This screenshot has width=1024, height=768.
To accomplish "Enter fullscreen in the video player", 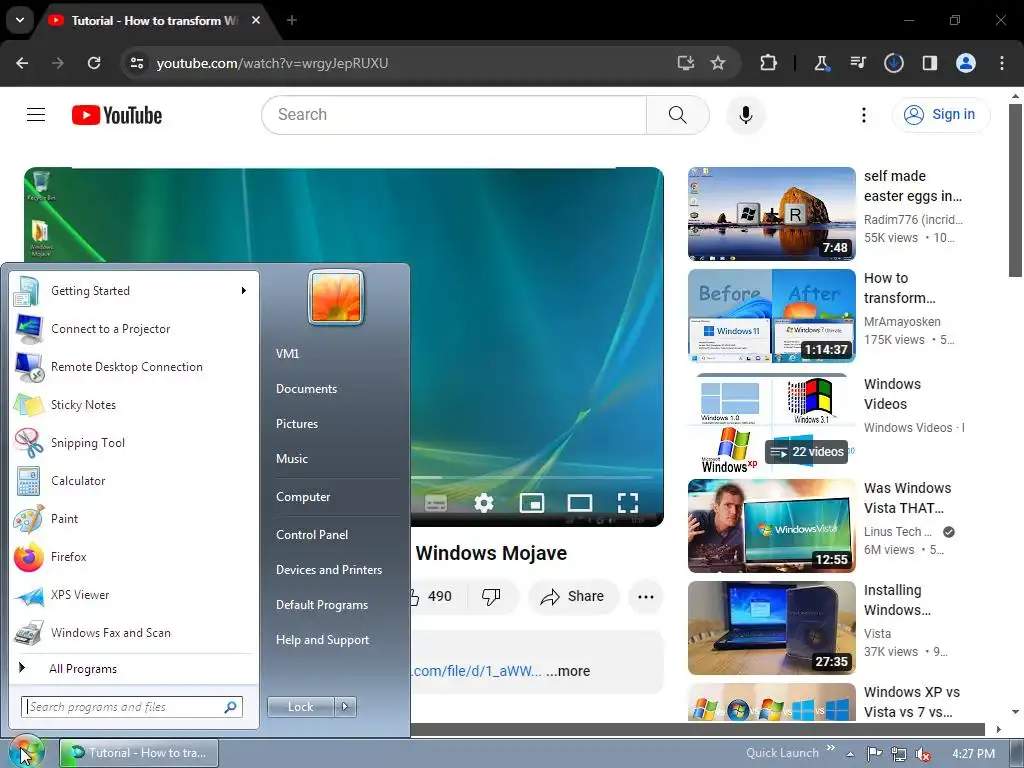I will pos(628,503).
